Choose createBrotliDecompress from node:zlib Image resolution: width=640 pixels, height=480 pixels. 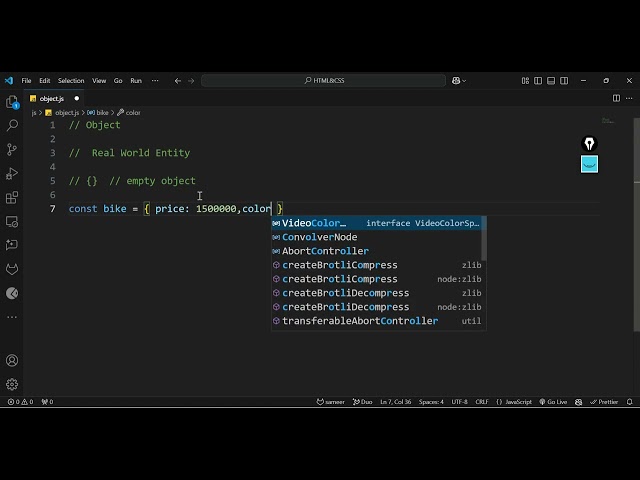376,307
